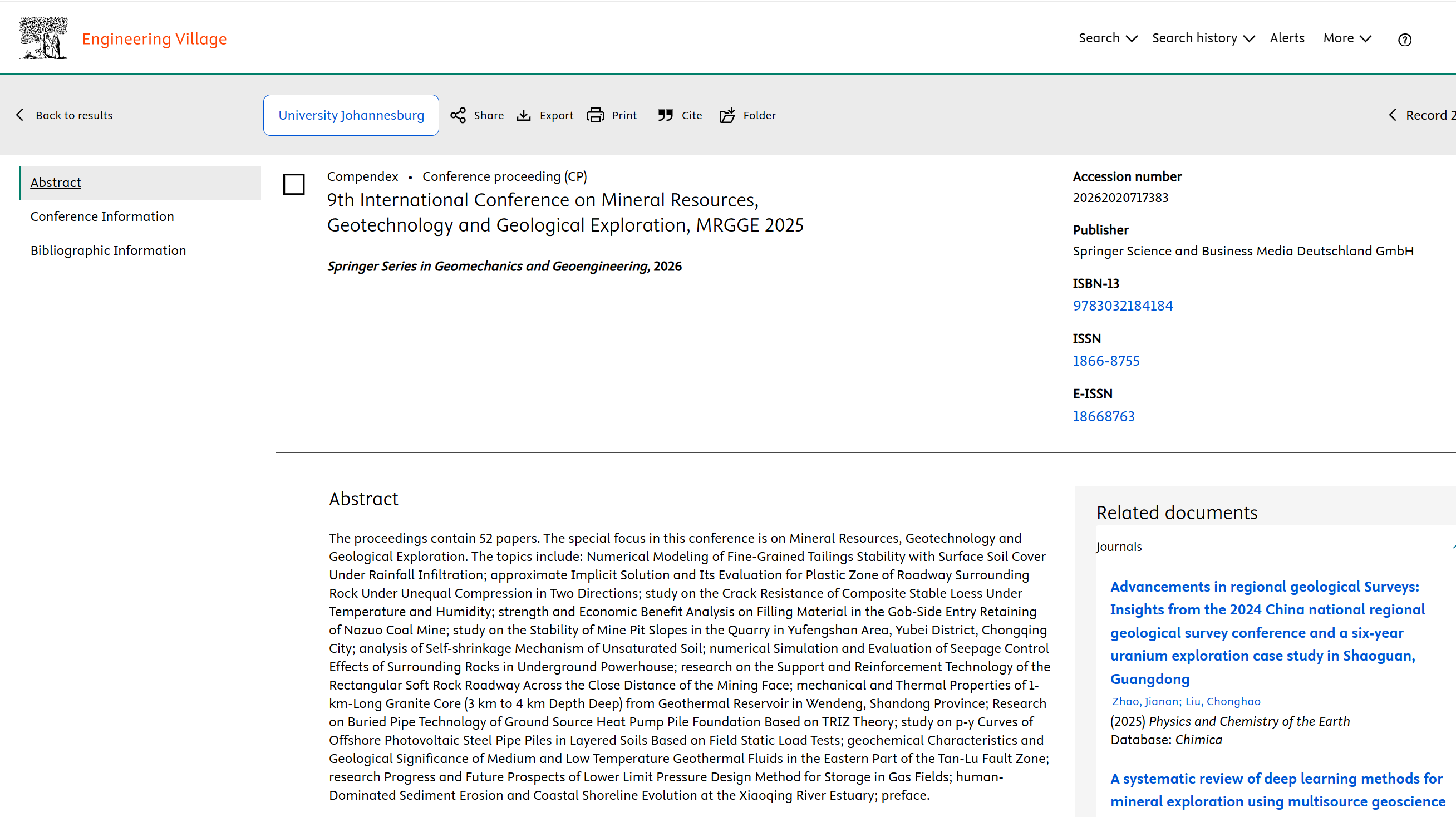Tick the record selection checkbox

click(294, 184)
